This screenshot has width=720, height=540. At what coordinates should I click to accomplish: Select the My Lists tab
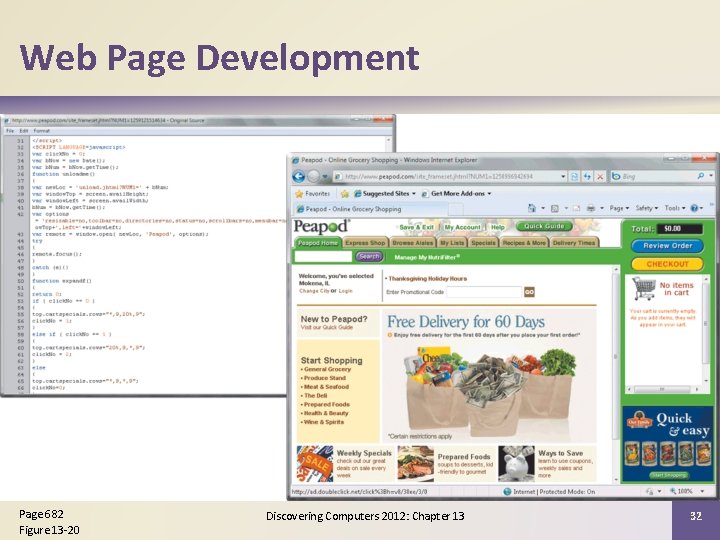[x=452, y=242]
